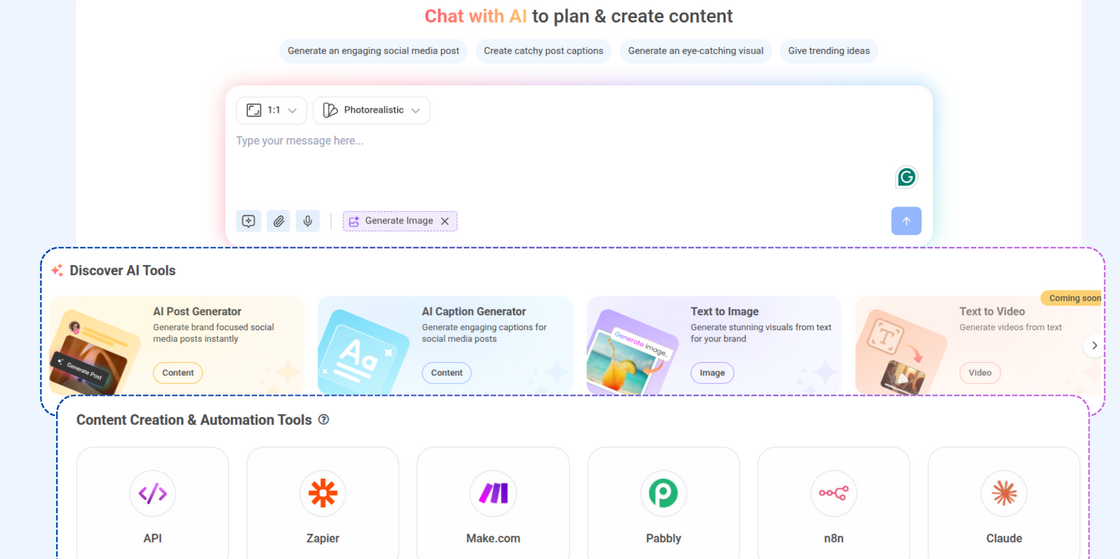Screen dimensions: 1120x559
Task: Choose the n8n automation icon
Action: (x=833, y=493)
